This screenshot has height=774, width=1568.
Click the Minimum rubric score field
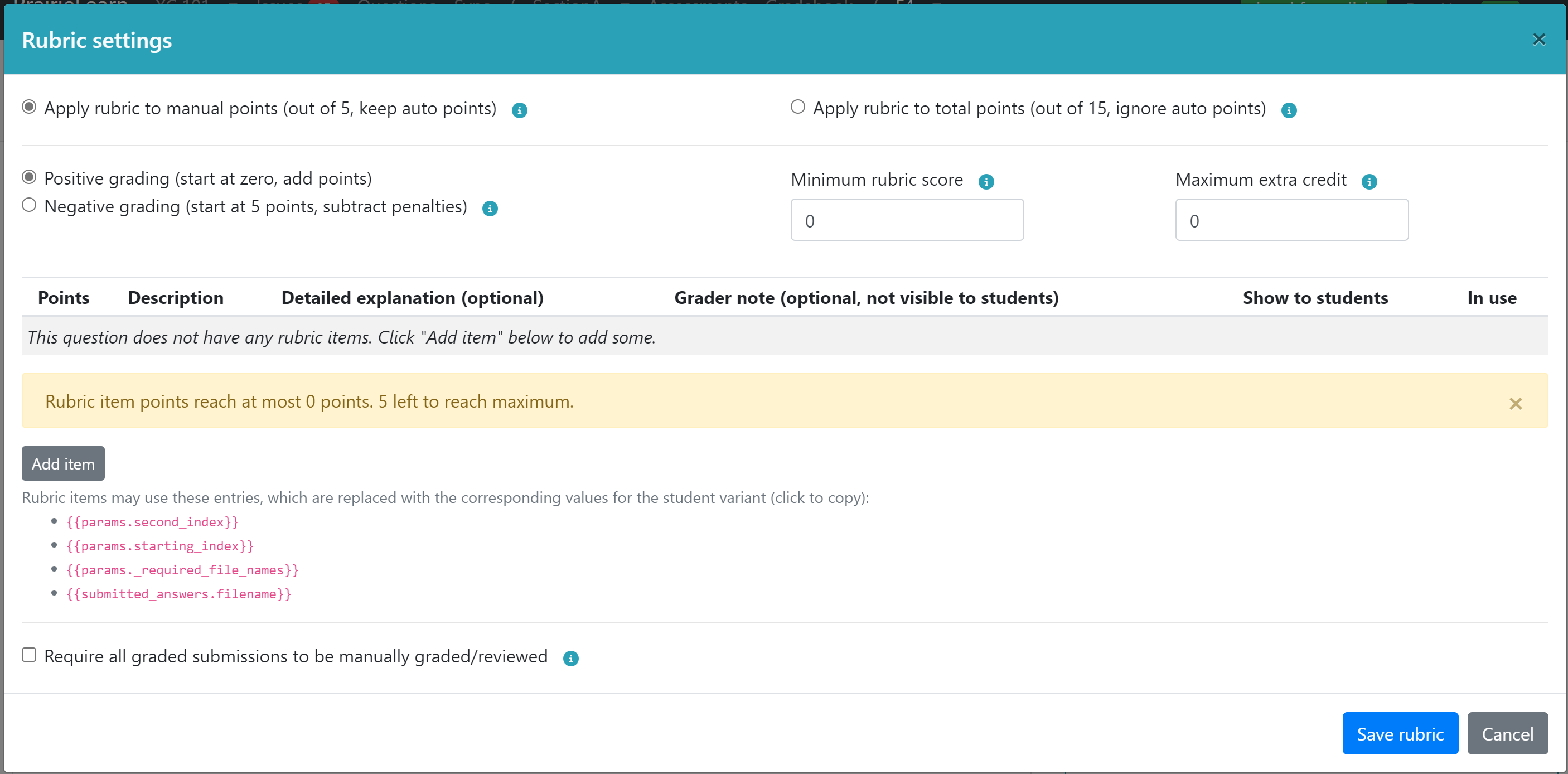(907, 220)
